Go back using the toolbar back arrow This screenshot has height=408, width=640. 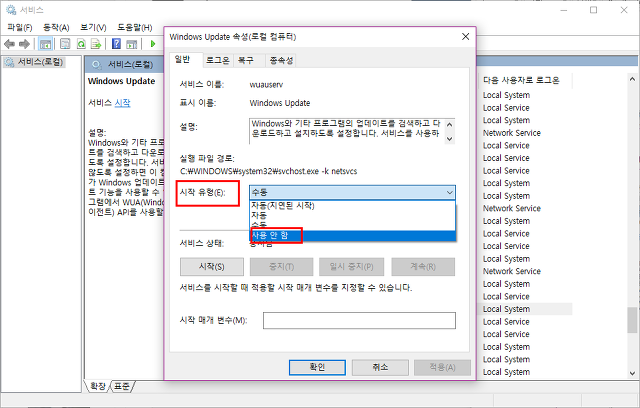(x=9, y=43)
